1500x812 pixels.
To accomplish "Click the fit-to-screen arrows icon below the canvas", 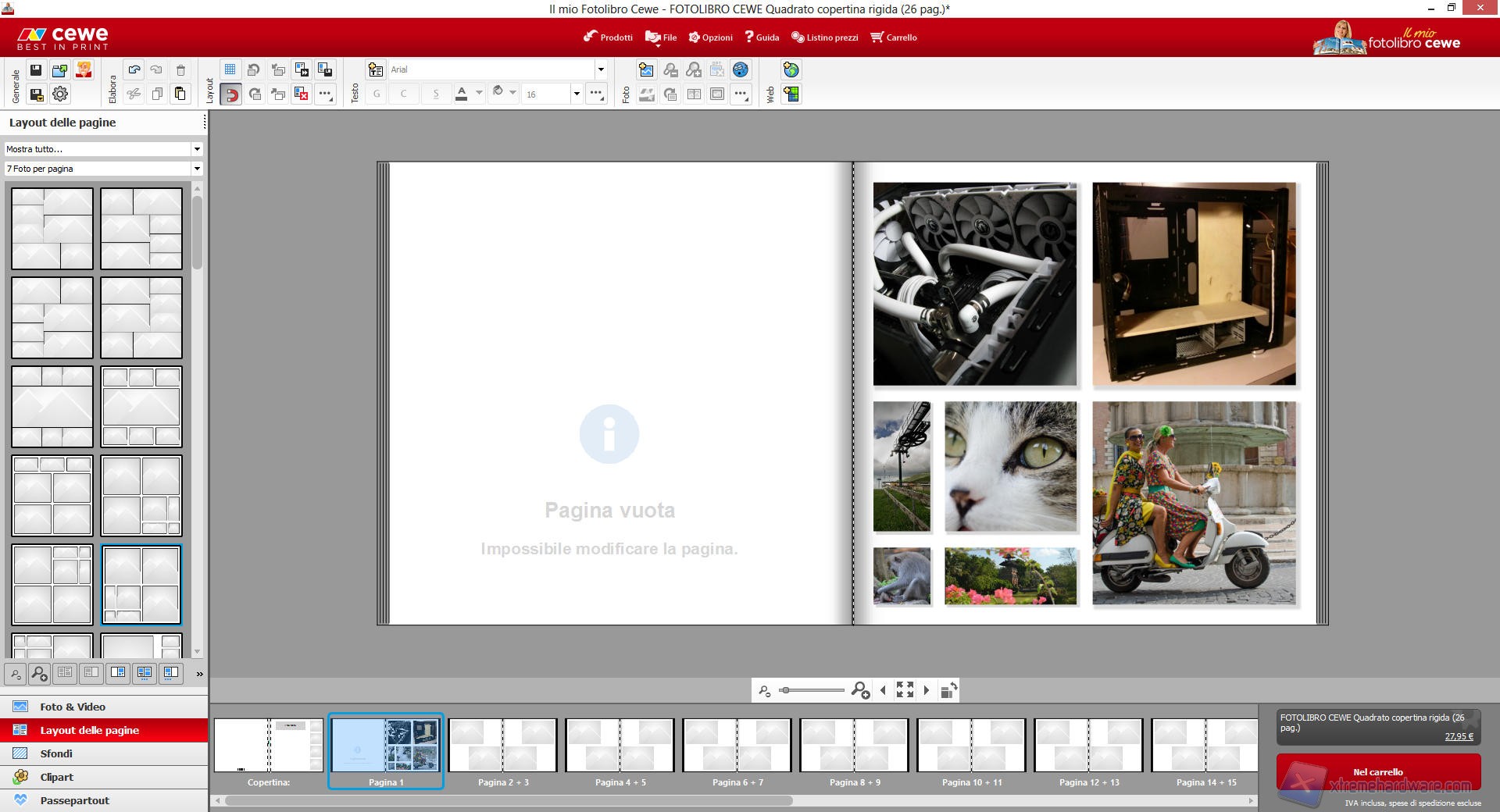I will click(905, 690).
